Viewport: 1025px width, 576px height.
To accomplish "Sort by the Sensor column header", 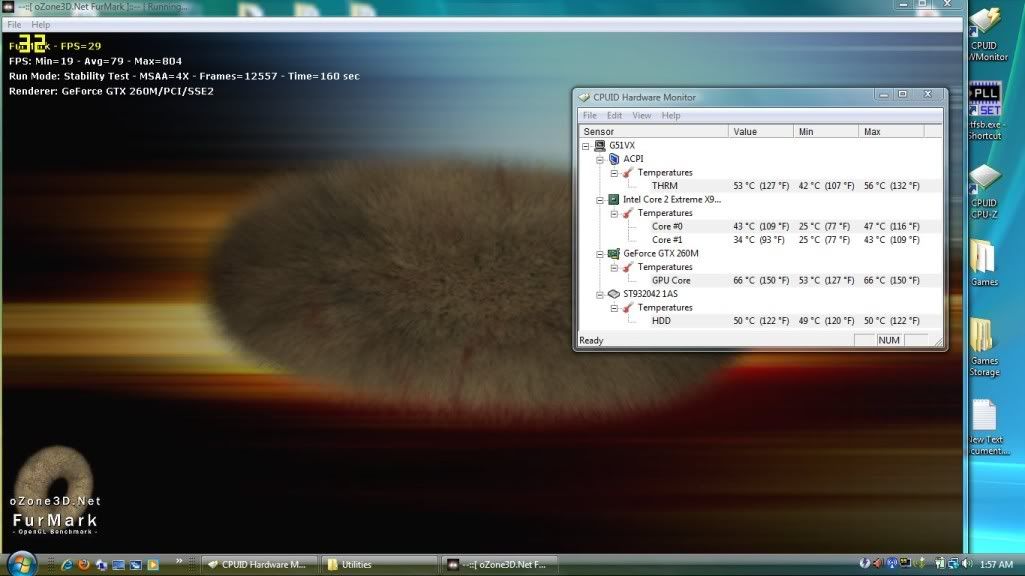I will coord(654,131).
